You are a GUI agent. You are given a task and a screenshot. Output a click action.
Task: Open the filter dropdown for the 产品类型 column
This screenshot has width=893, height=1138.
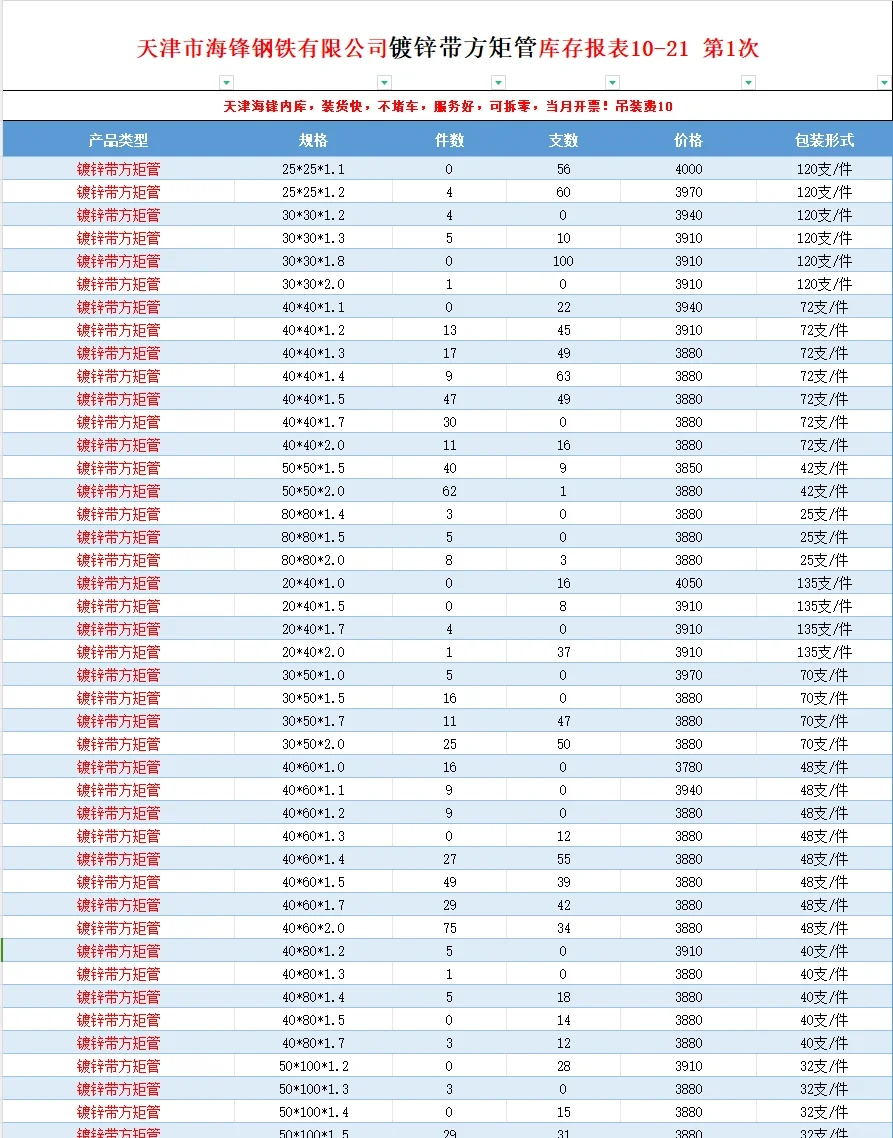pyautogui.click(x=227, y=82)
